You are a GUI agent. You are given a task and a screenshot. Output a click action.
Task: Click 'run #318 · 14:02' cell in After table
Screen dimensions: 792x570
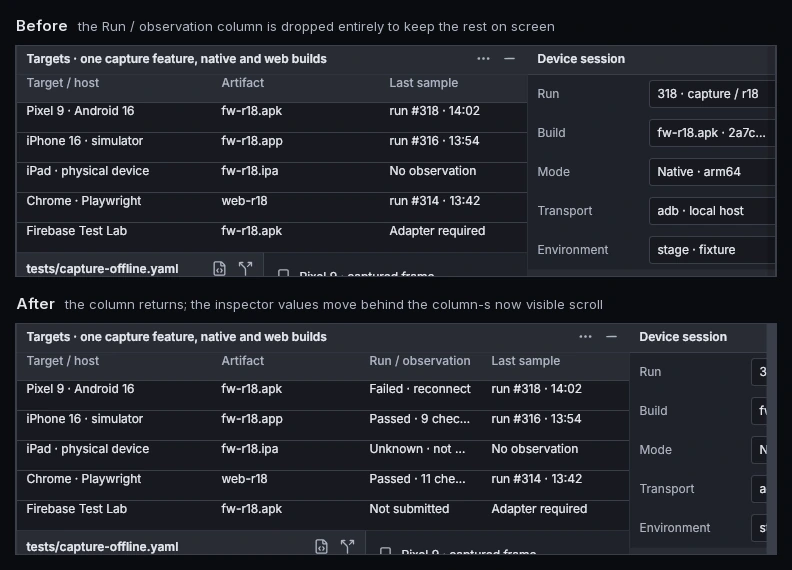(x=536, y=389)
